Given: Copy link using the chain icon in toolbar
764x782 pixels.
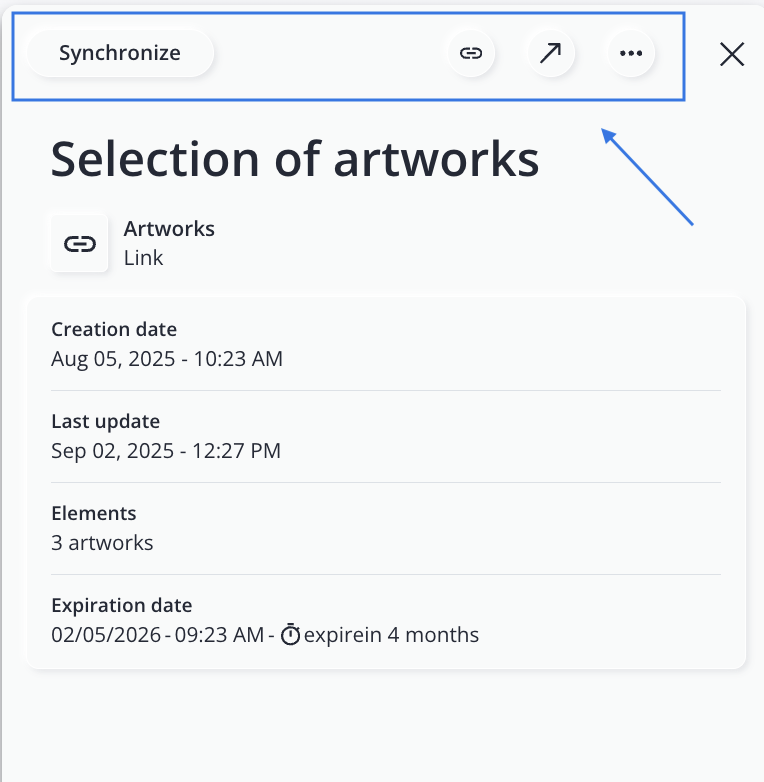Looking at the screenshot, I should (470, 53).
